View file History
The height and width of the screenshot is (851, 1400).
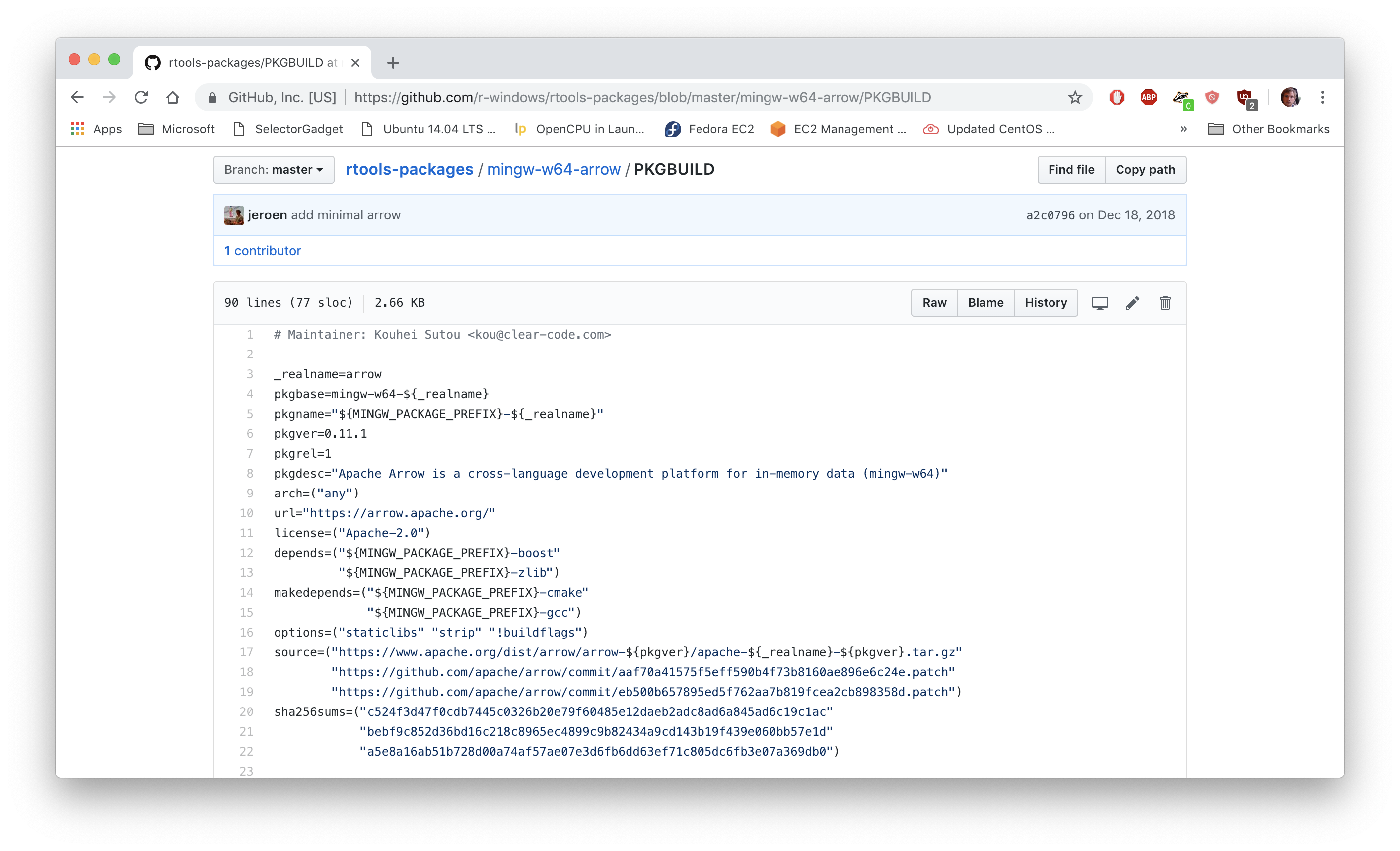tap(1046, 303)
